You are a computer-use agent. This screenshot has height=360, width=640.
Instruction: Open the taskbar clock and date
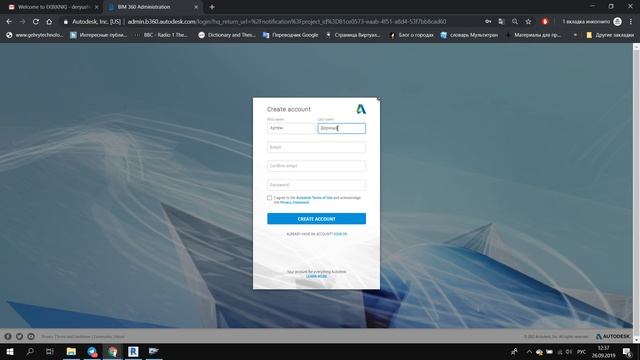click(x=603, y=351)
